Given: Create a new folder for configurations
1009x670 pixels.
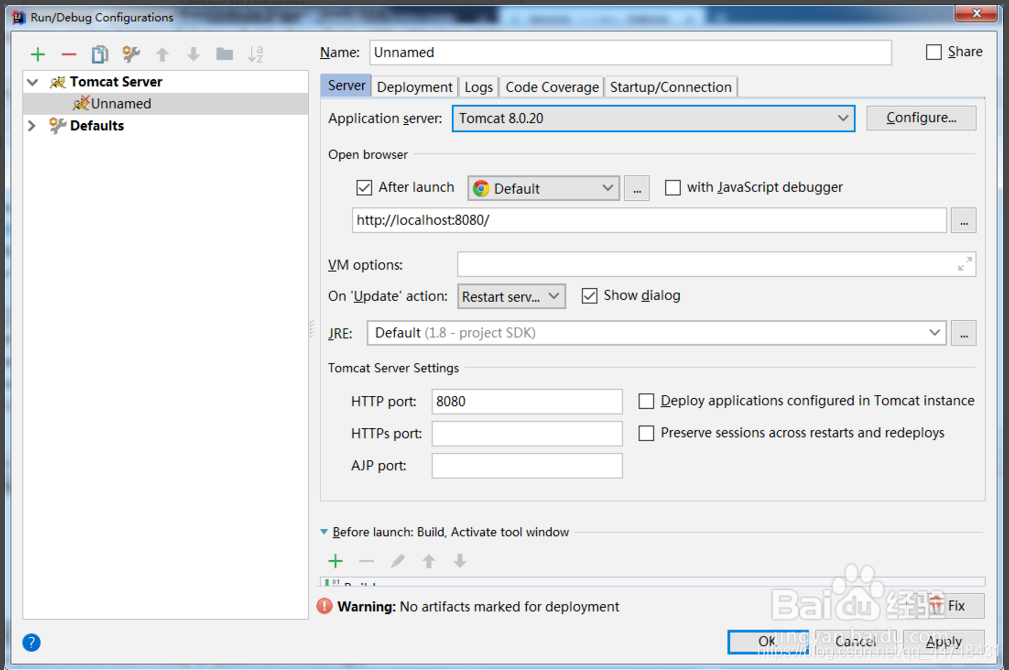Looking at the screenshot, I should pos(225,54).
